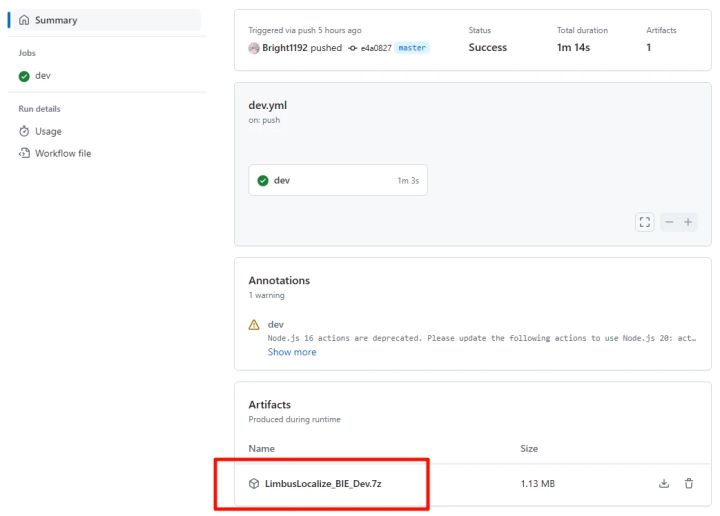Delete the artifact with trash icon
Image resolution: width=720 pixels, height=516 pixels.
pyautogui.click(x=689, y=483)
